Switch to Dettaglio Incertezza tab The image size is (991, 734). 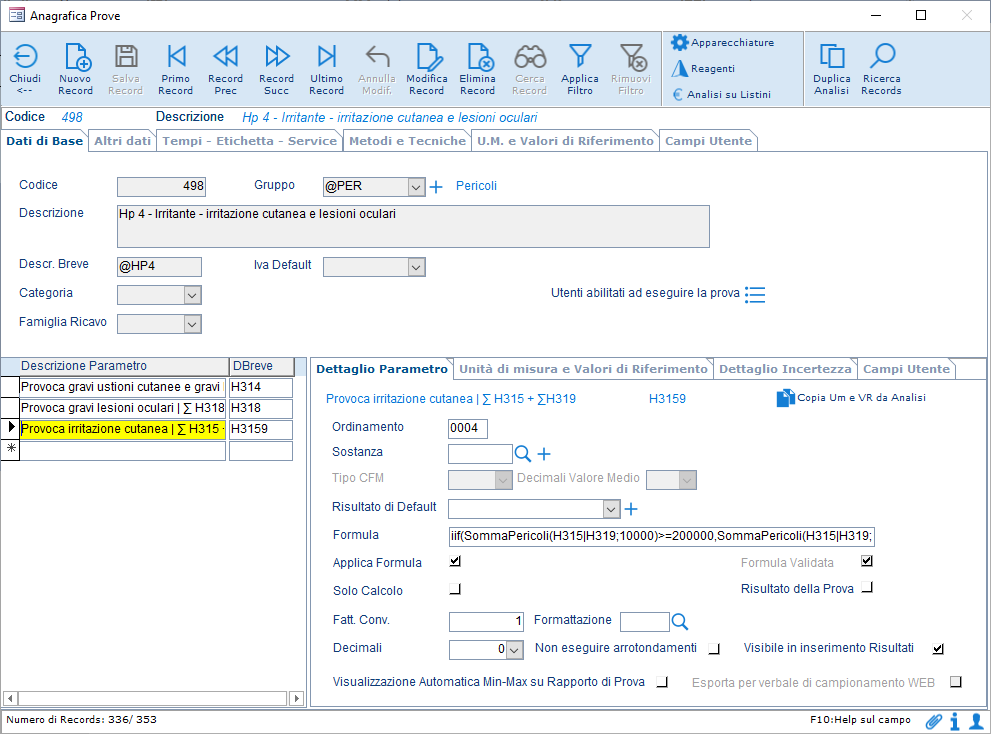[785, 369]
